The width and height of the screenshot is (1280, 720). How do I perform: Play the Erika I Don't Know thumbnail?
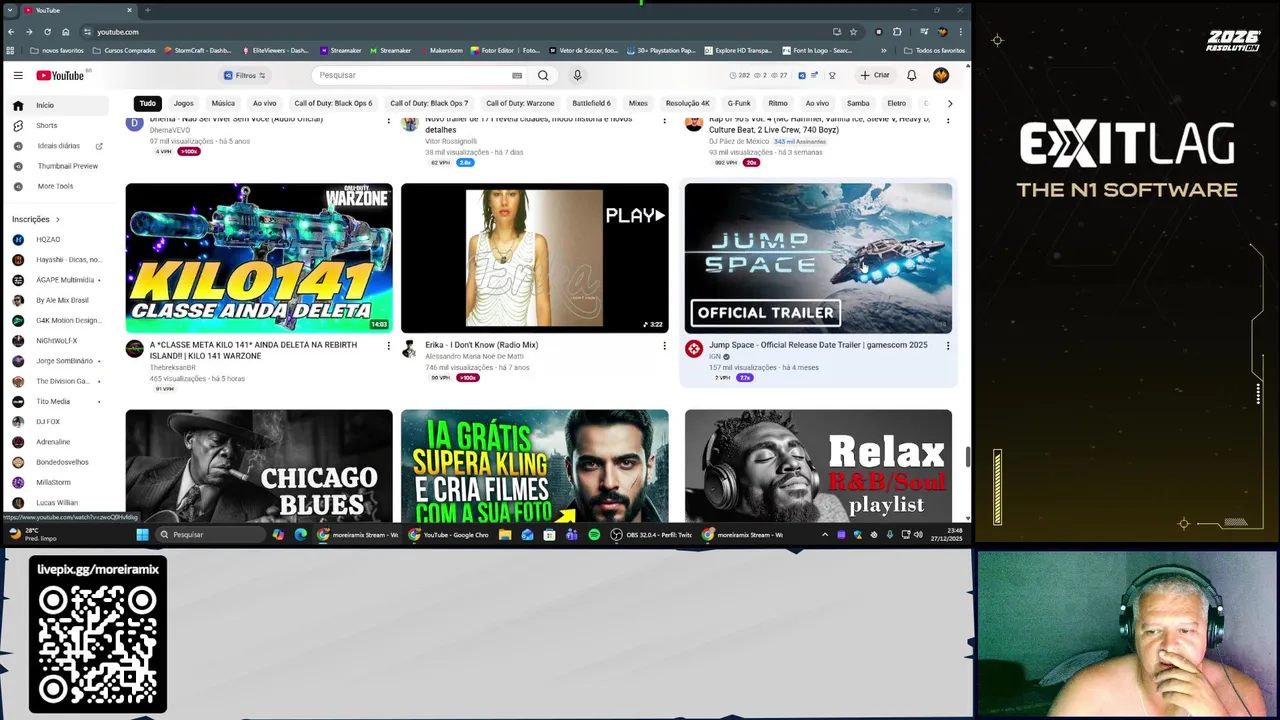(535, 258)
